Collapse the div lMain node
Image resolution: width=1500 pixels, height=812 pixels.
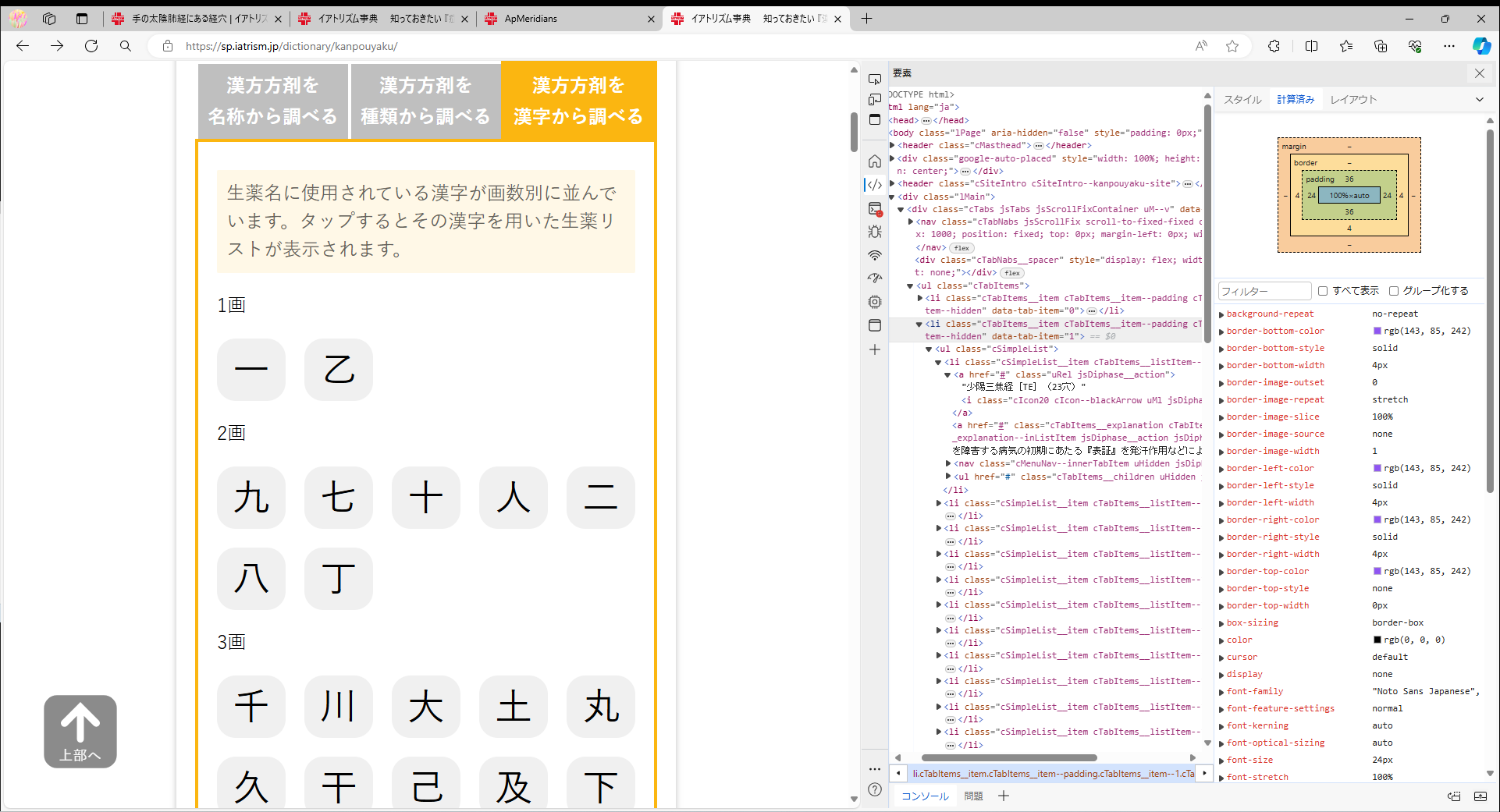(892, 197)
